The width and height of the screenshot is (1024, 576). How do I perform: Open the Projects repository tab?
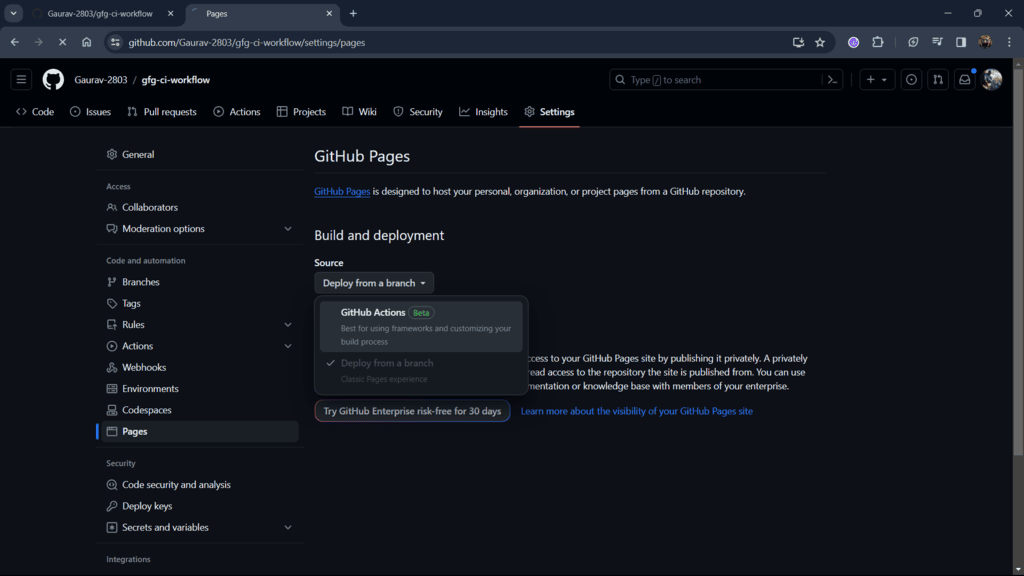click(301, 112)
